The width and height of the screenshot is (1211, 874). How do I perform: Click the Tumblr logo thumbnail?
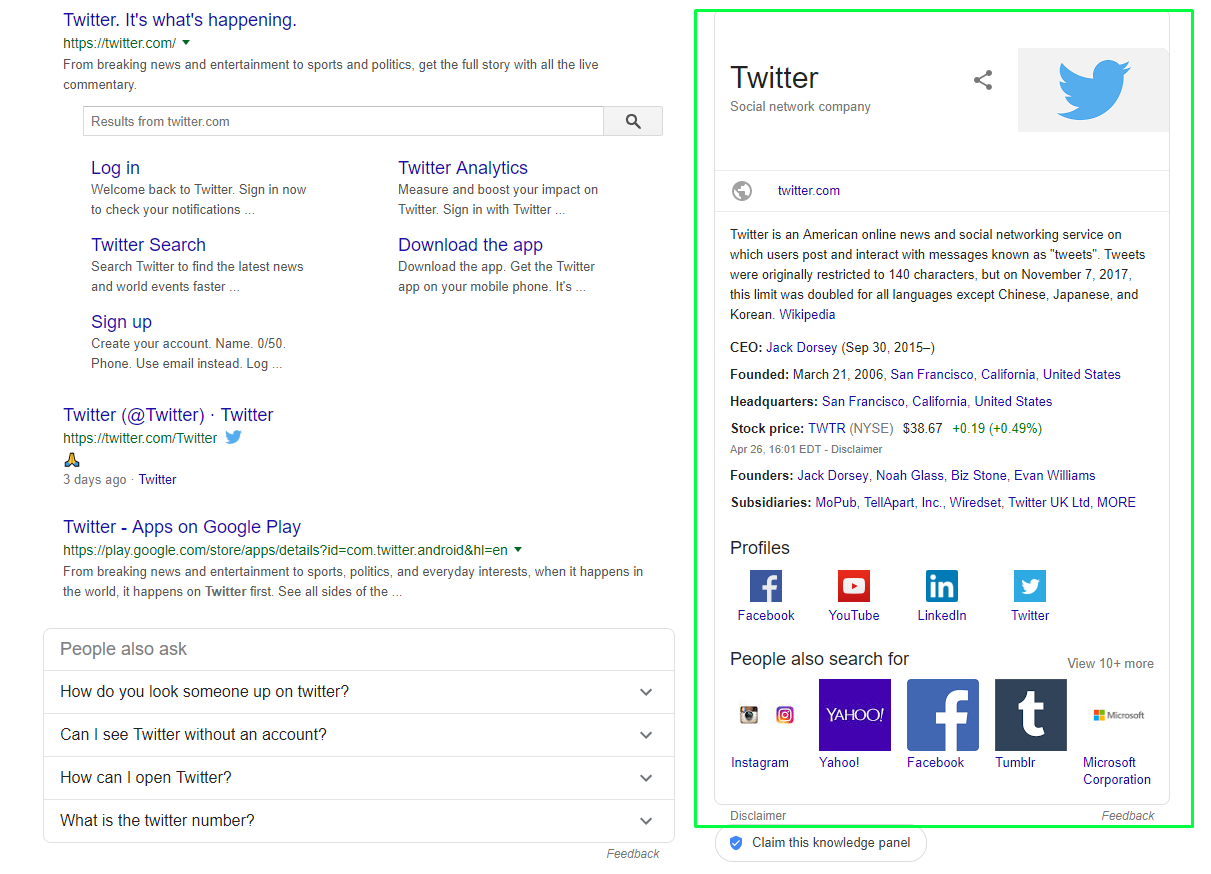pyautogui.click(x=1031, y=715)
